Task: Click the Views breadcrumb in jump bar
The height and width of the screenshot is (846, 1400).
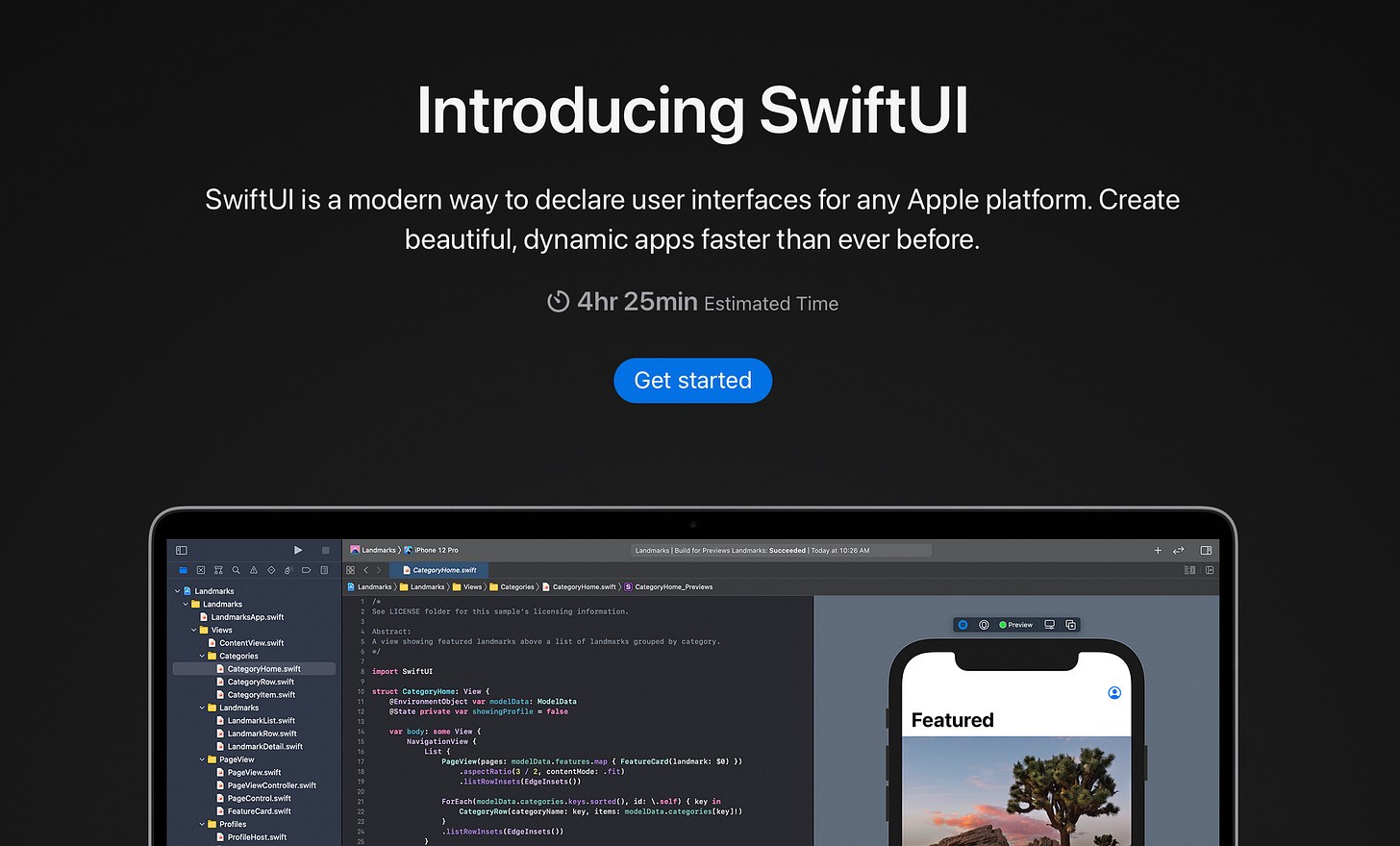Action: tap(467, 587)
